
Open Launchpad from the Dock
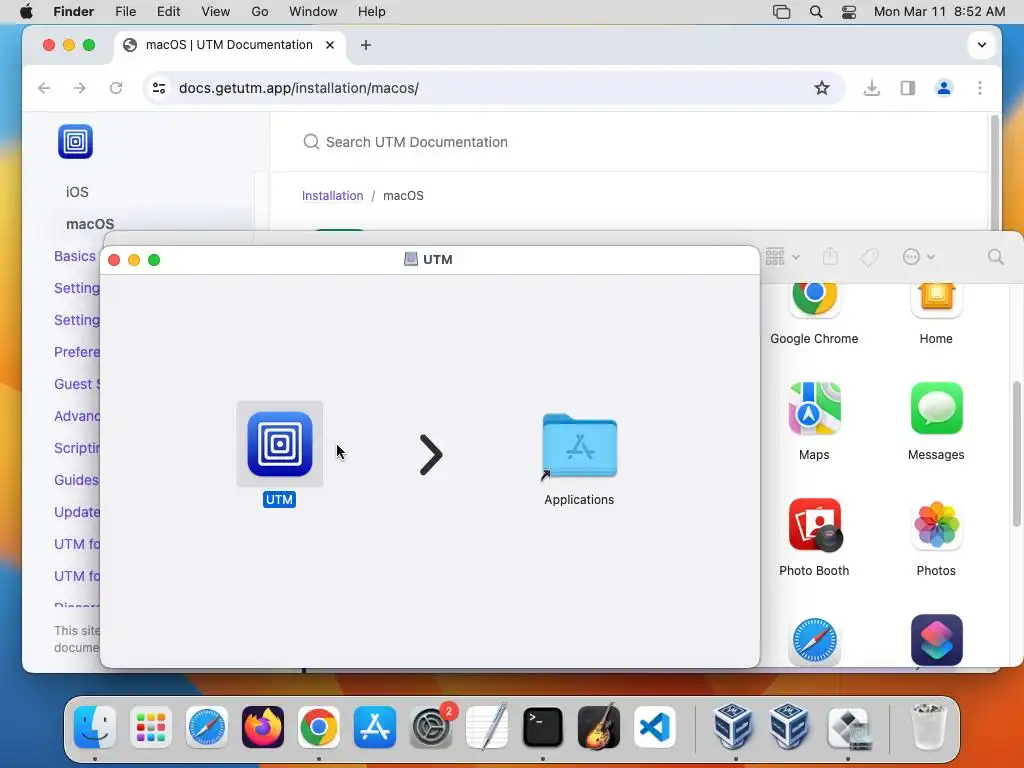point(151,727)
